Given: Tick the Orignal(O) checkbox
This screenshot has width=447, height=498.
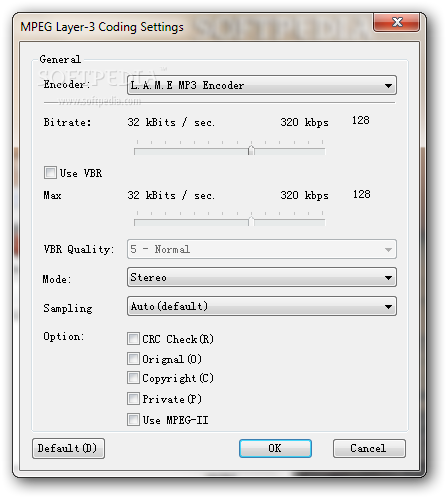Looking at the screenshot, I should [133, 359].
